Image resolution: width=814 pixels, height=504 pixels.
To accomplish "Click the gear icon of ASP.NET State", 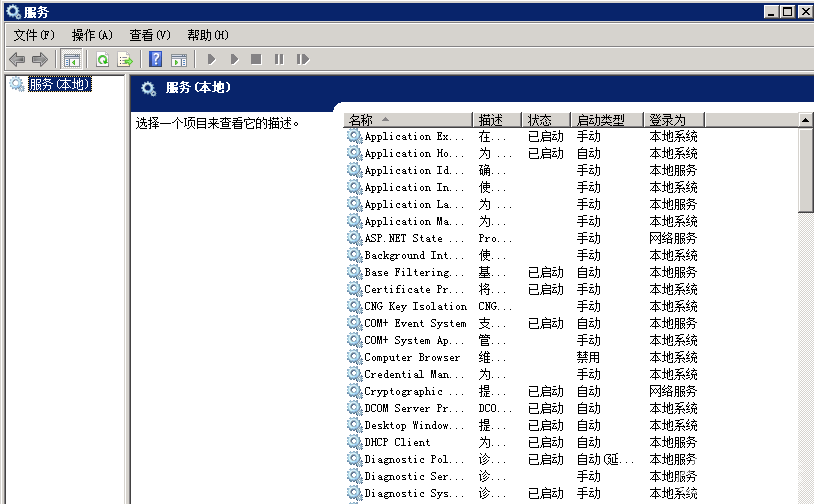I will pos(355,238).
